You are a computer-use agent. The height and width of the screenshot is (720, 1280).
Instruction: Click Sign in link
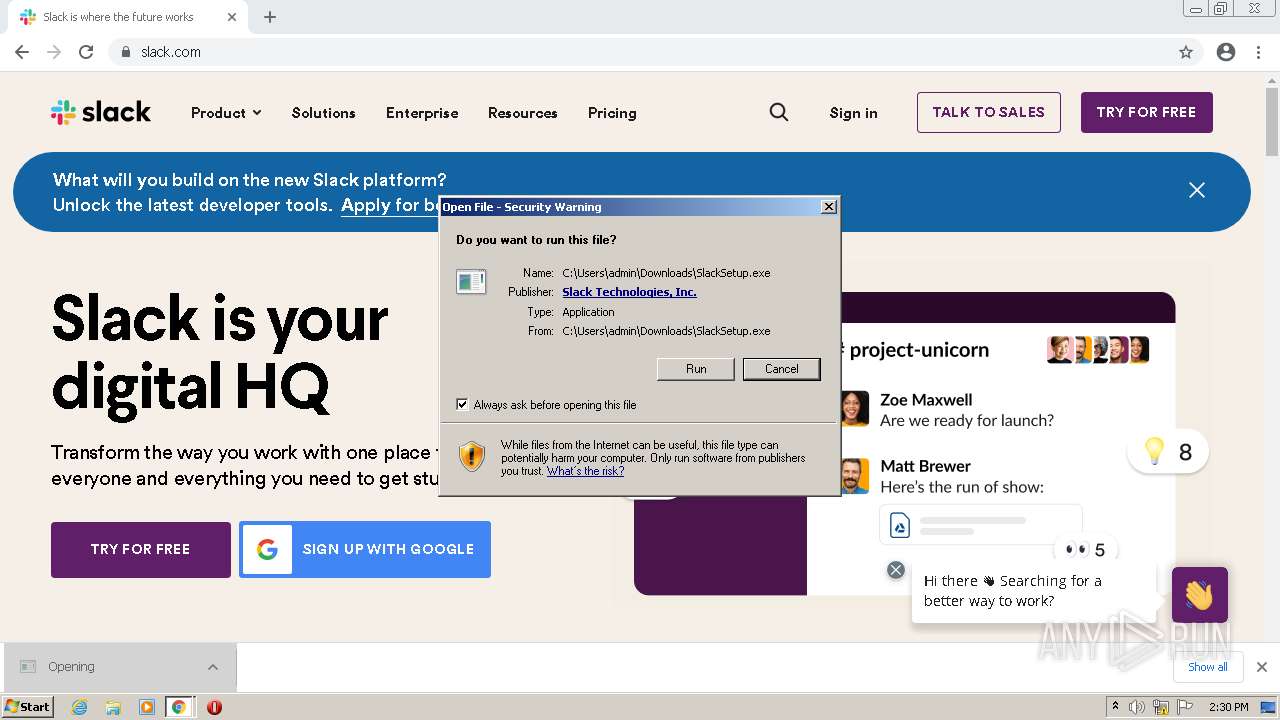(x=853, y=113)
